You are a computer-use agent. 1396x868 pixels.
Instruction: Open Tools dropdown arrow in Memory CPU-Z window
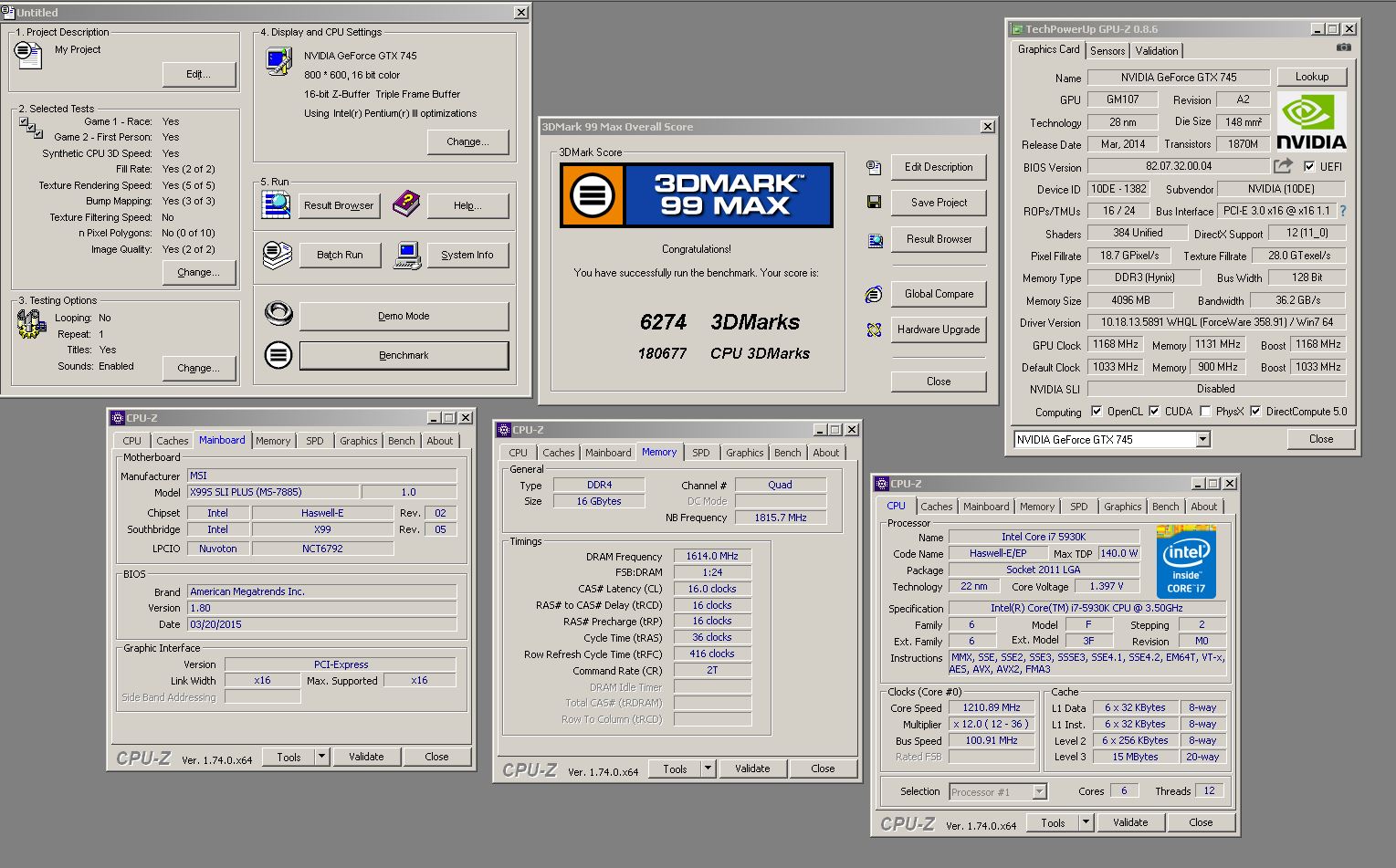coord(708,769)
